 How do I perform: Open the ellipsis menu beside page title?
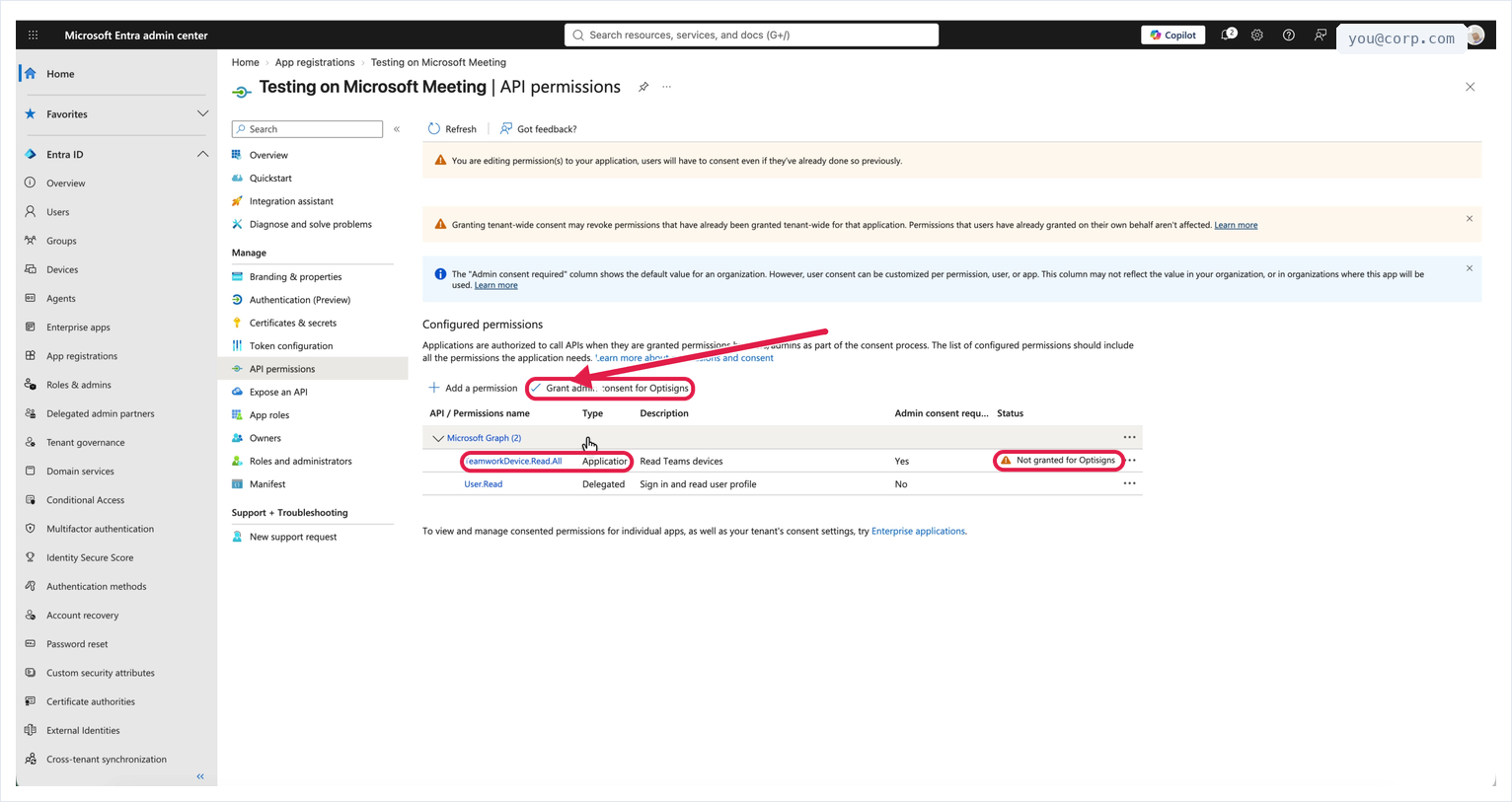(667, 87)
